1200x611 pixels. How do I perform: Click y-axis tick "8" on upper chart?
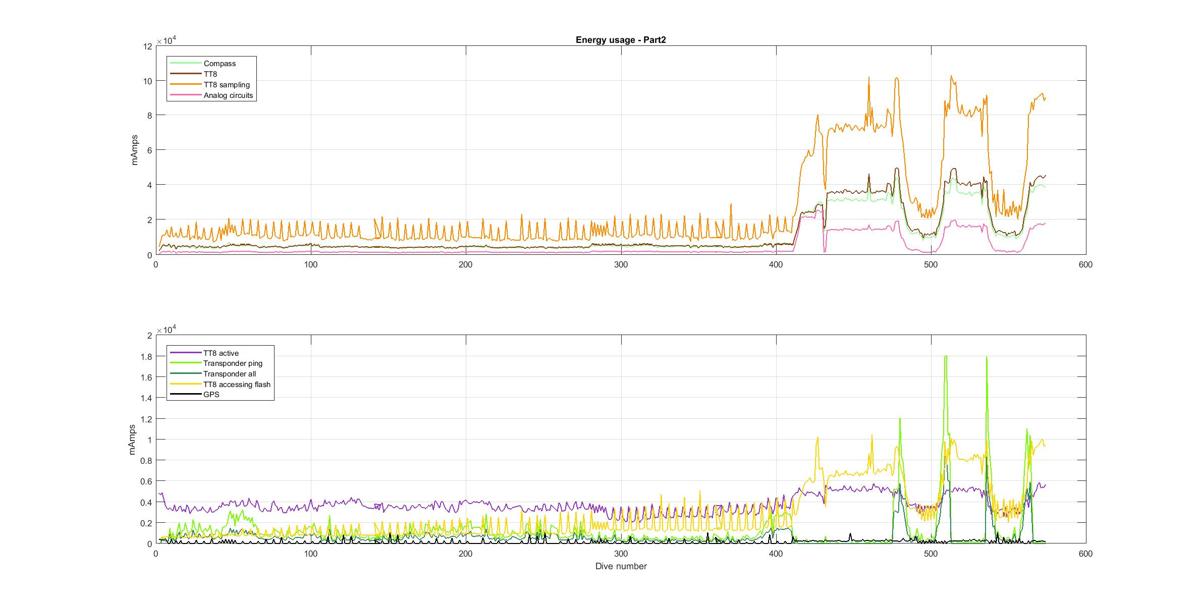(x=149, y=116)
